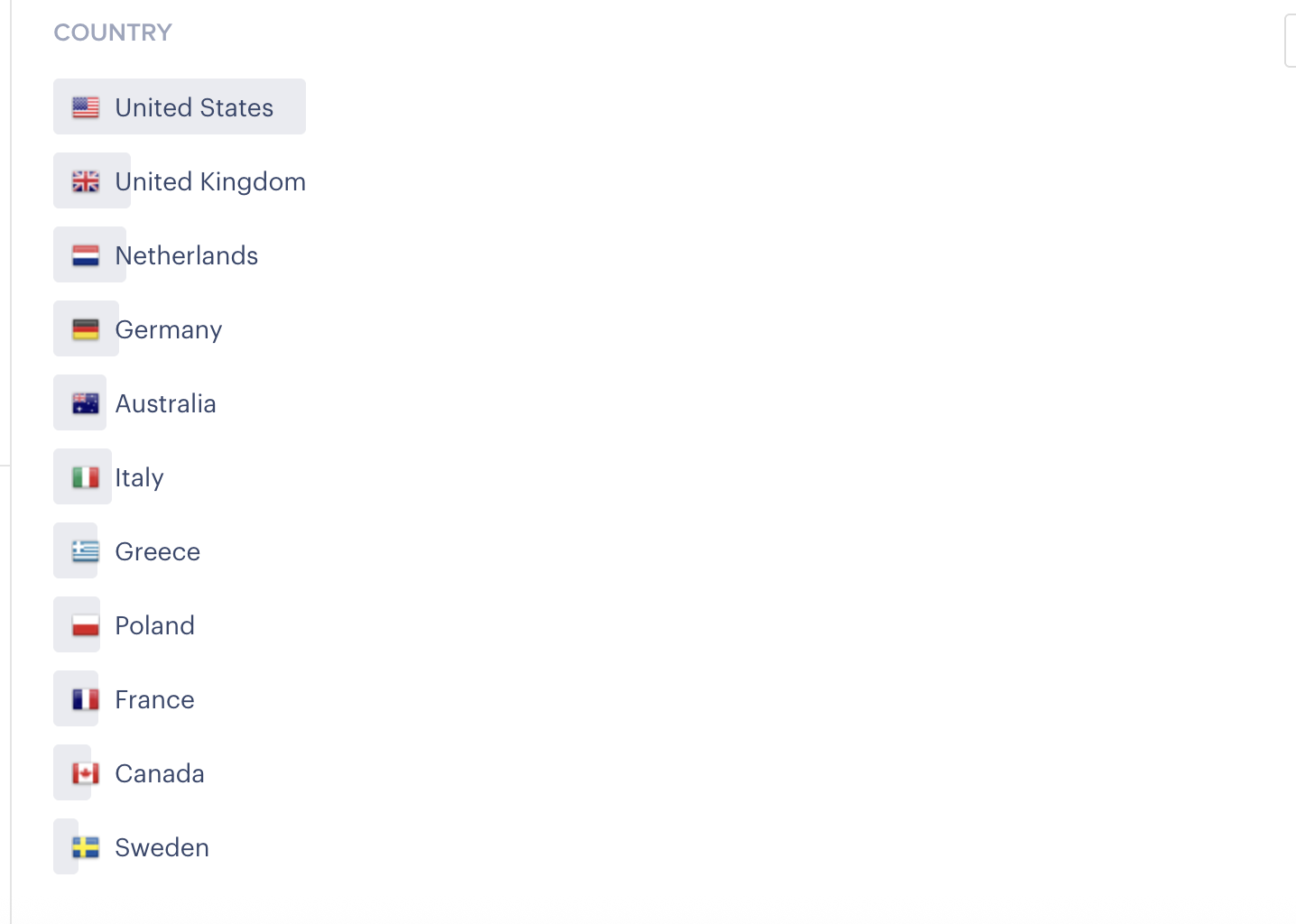Click the Australia flag icon

tap(86, 403)
